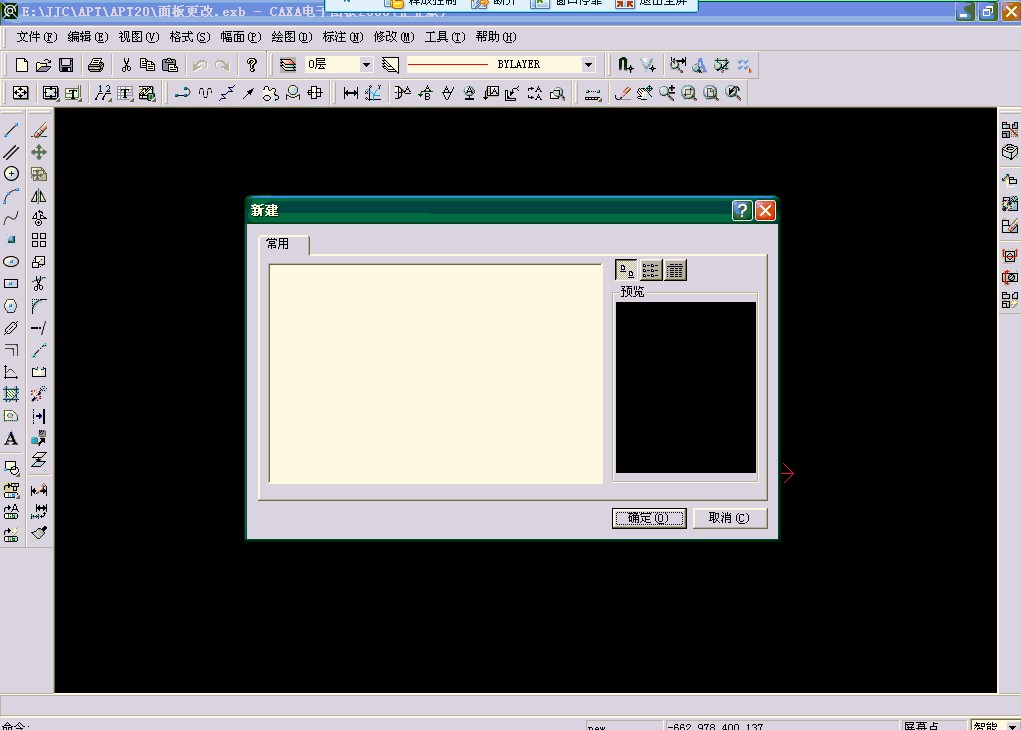
Task: Expand the 0层 layer dropdown
Action: tap(366, 65)
